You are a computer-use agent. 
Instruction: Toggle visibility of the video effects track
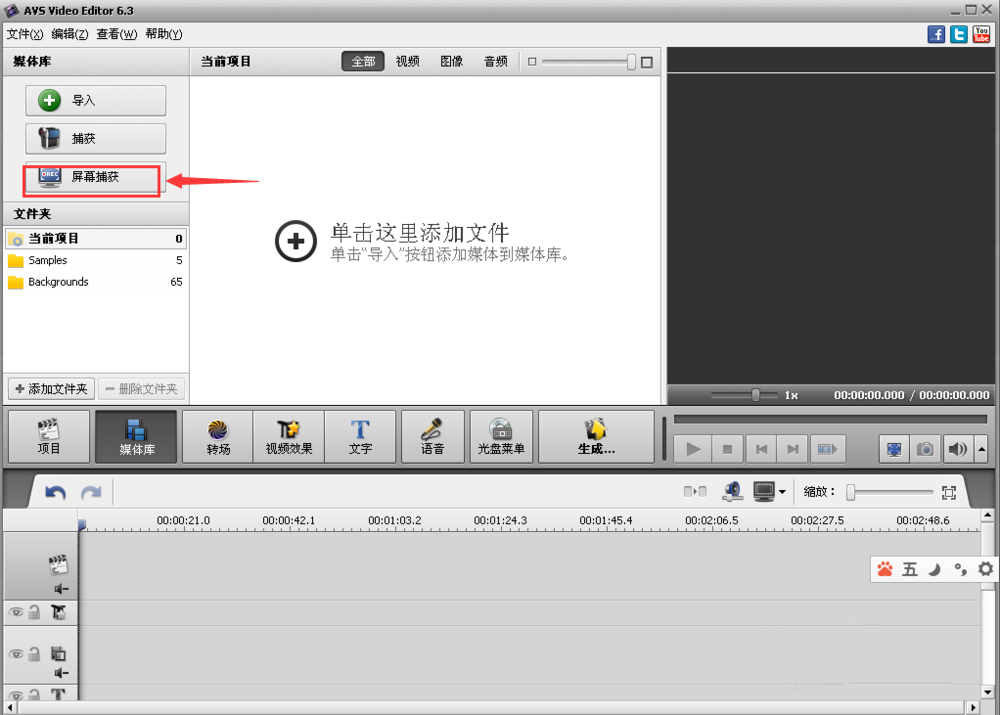[16, 612]
